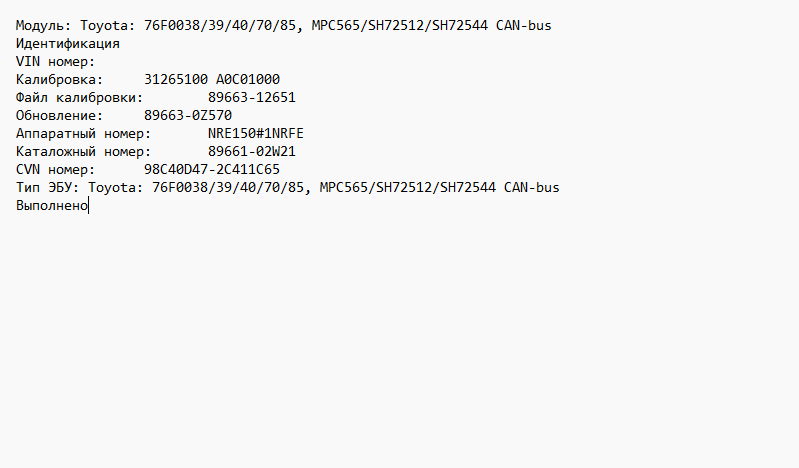Click catalog number 89661-02W21
This screenshot has height=468, width=799.
point(252,151)
